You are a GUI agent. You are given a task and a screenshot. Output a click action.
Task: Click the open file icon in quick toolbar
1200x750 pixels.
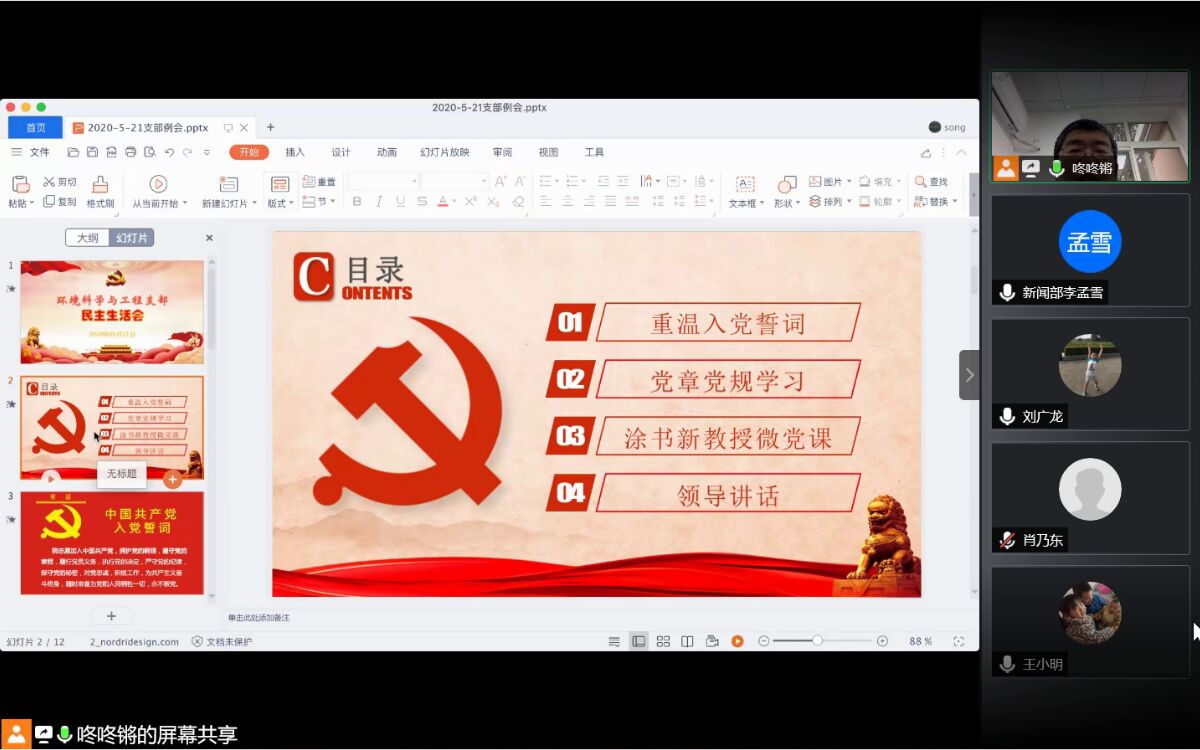coord(73,152)
